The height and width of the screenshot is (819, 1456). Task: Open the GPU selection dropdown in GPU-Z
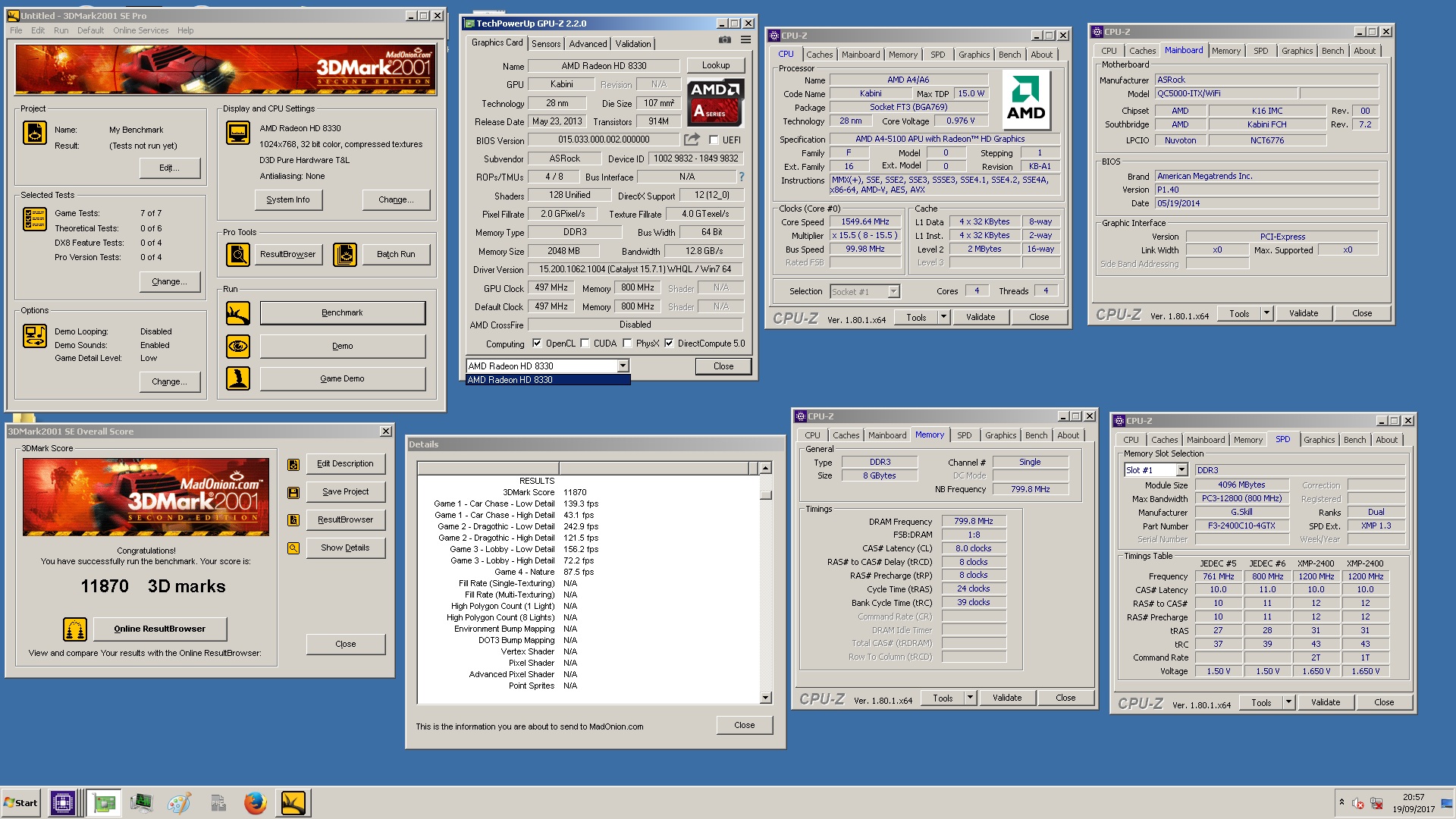[623, 366]
